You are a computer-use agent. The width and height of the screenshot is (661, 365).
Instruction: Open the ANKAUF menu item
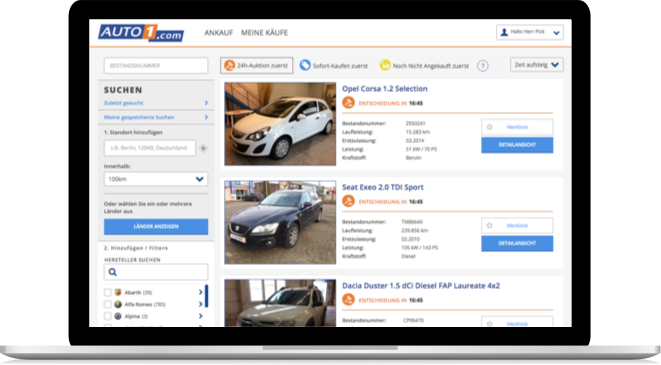218,33
